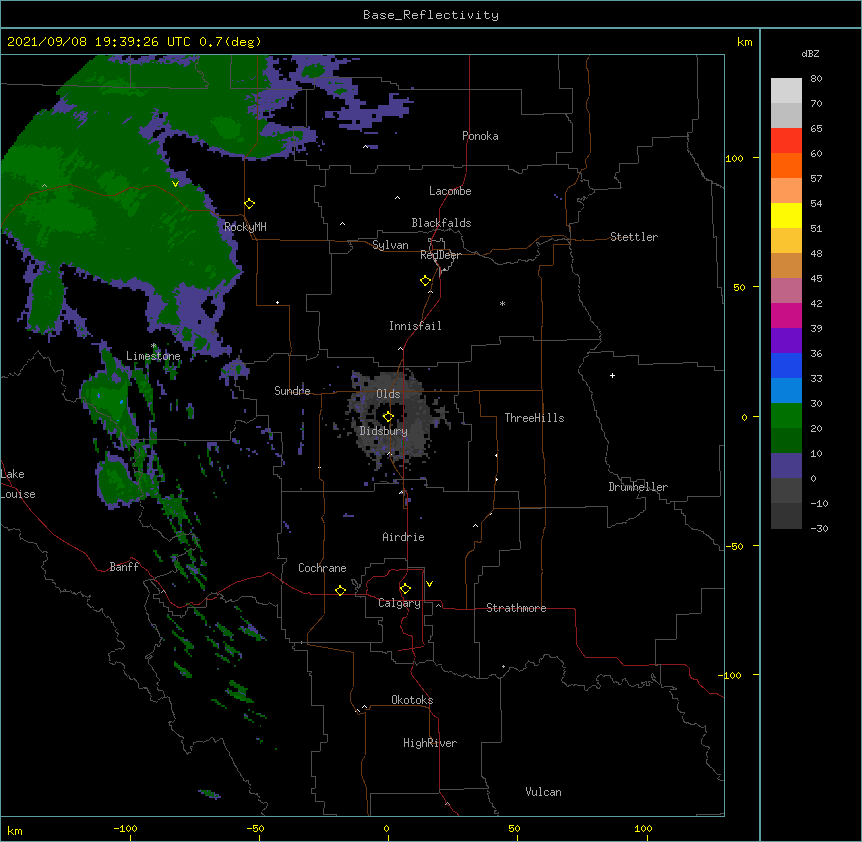Screen dimensions: 862x842
Task: Pick the red 60-65 dBZ legend swatch
Action: click(x=786, y=141)
